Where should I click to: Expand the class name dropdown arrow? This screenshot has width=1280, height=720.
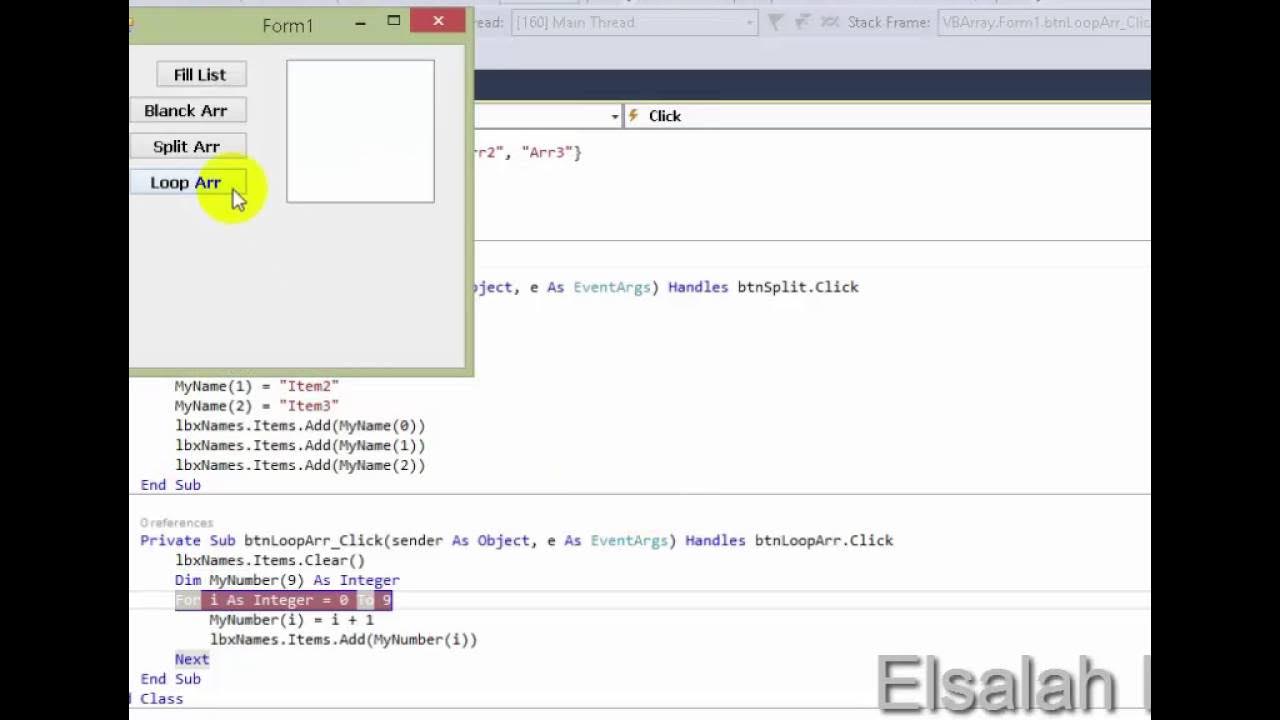(x=614, y=117)
